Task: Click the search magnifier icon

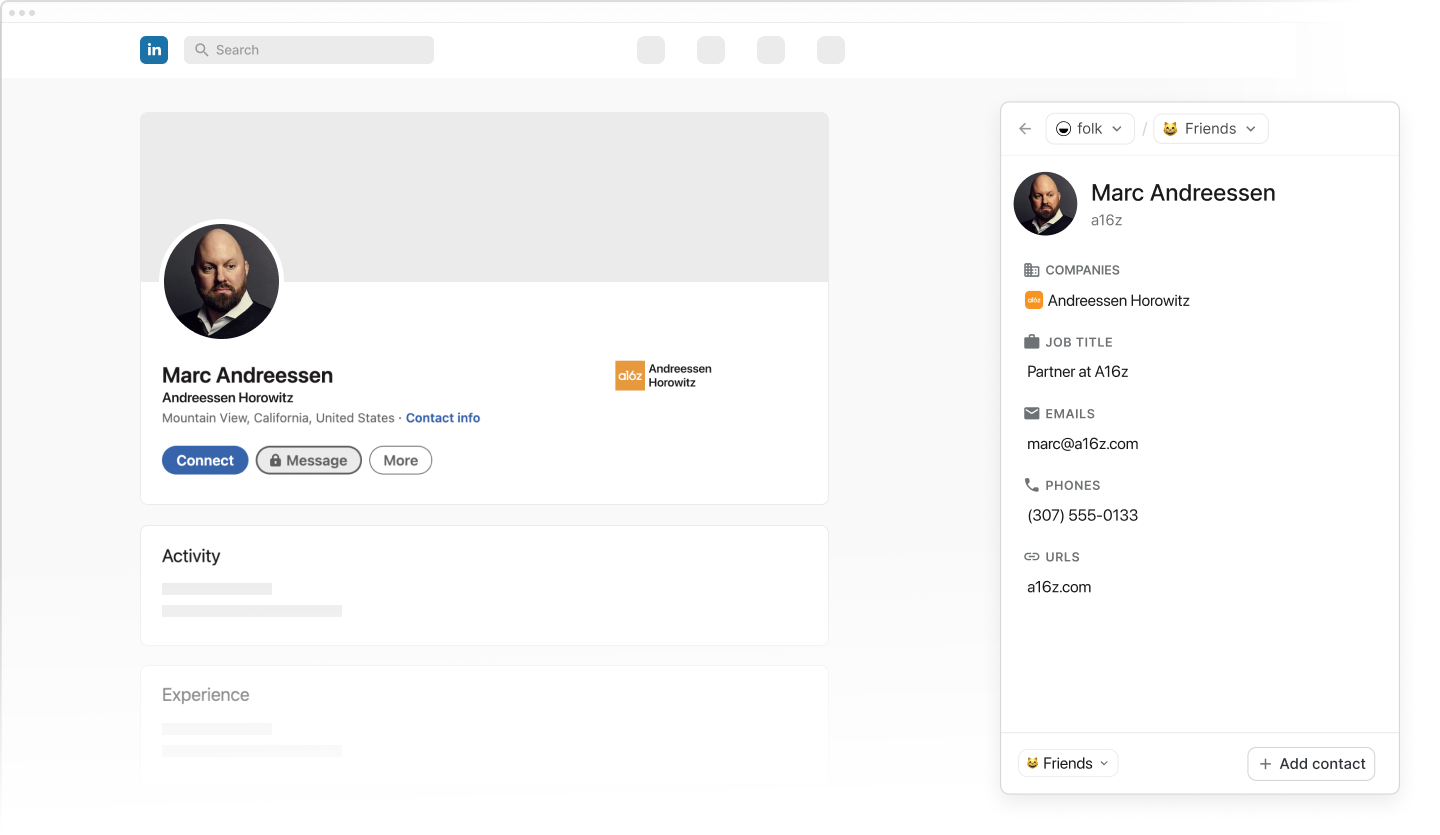Action: tap(200, 49)
